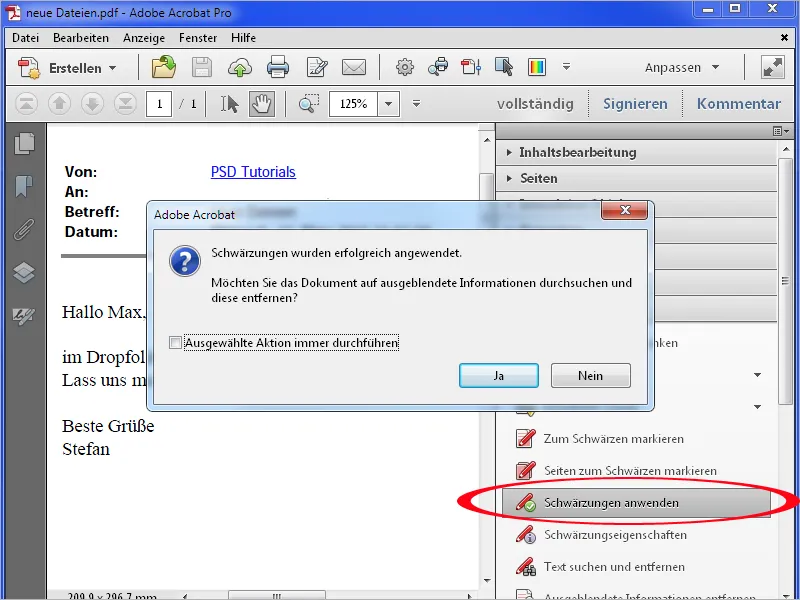Toggle full-screen reading mode arrows icon
Image resolution: width=800 pixels, height=600 pixels.
773,67
